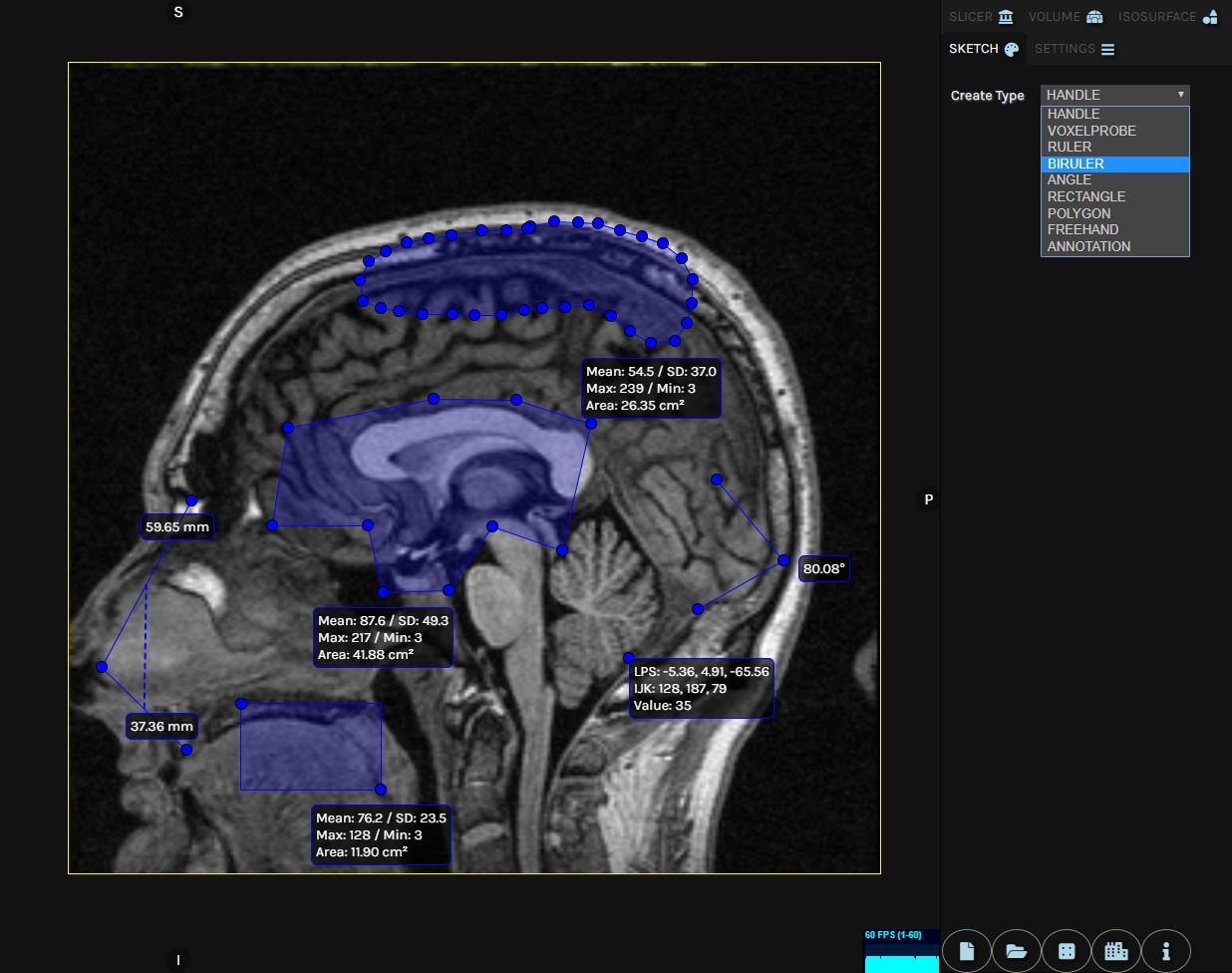Open the SLICER tab
This screenshot has height=973, width=1232.
click(x=981, y=17)
